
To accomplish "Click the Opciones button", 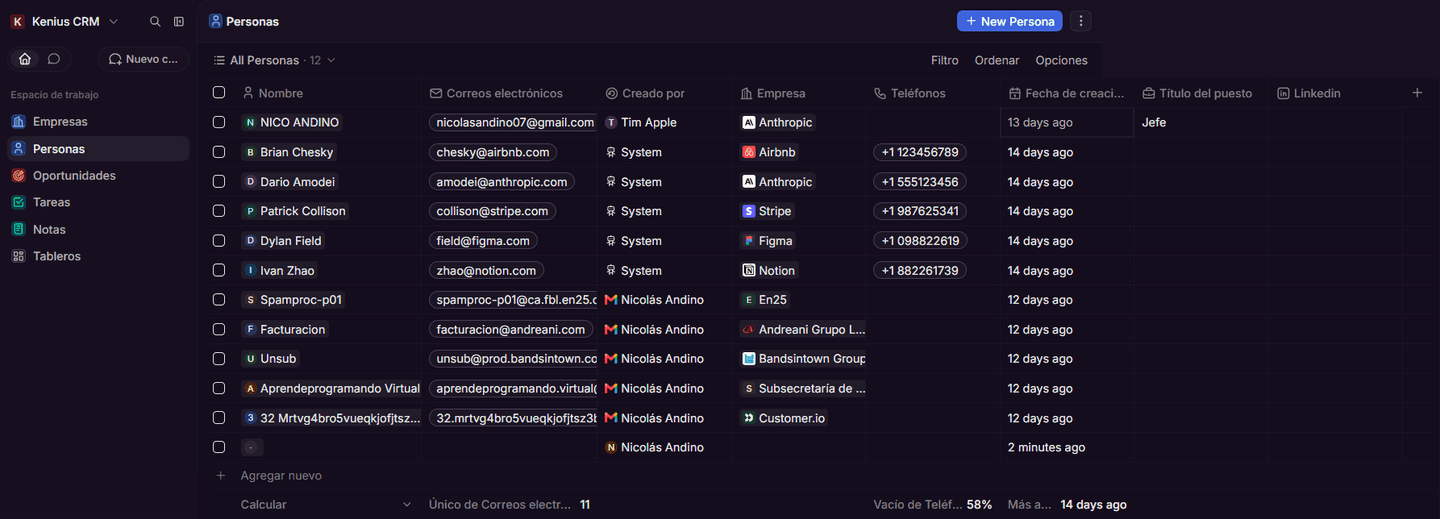I will (x=1061, y=60).
